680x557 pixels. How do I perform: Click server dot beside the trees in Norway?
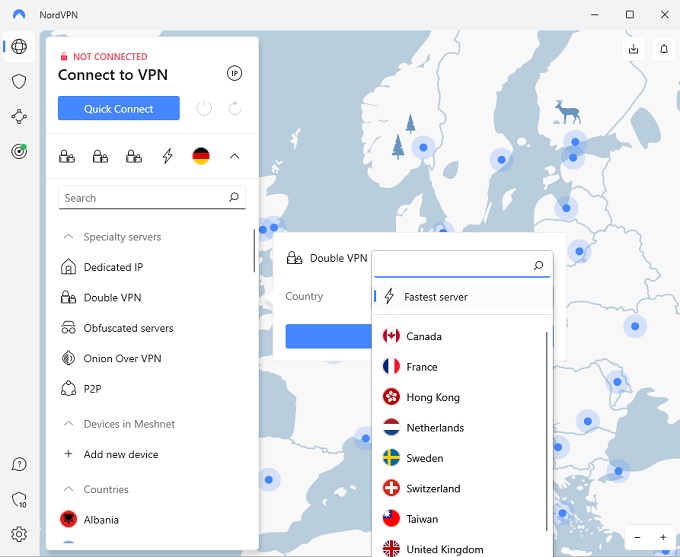[x=423, y=147]
